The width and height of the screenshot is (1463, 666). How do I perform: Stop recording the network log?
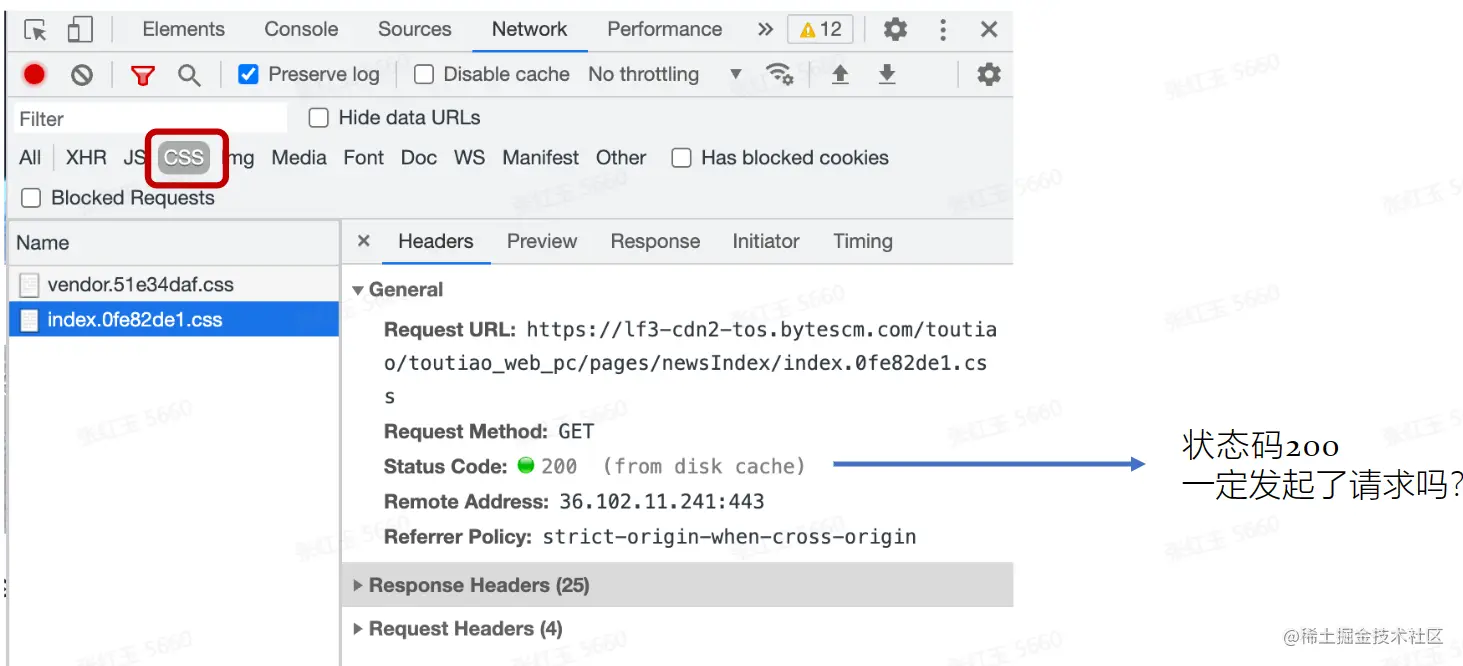pyautogui.click(x=35, y=74)
